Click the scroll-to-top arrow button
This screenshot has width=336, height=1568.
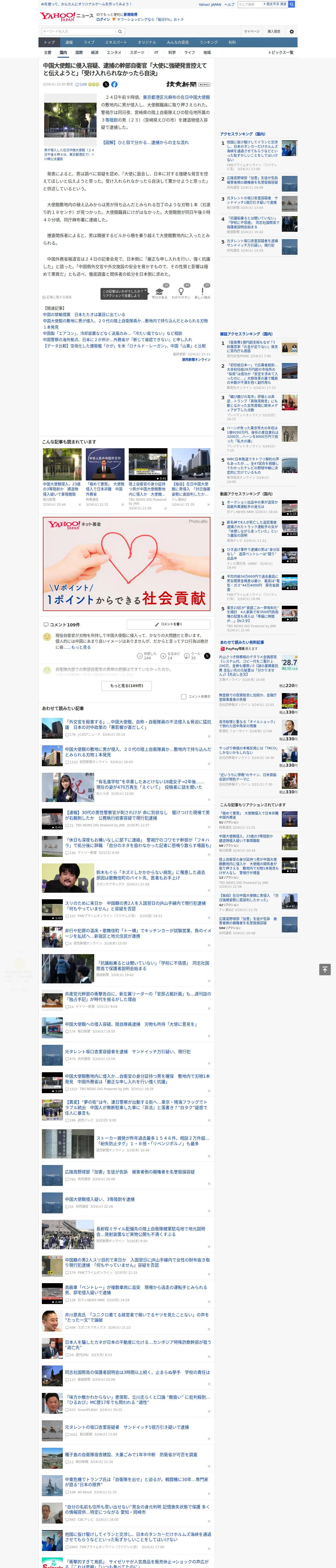tap(325, 969)
